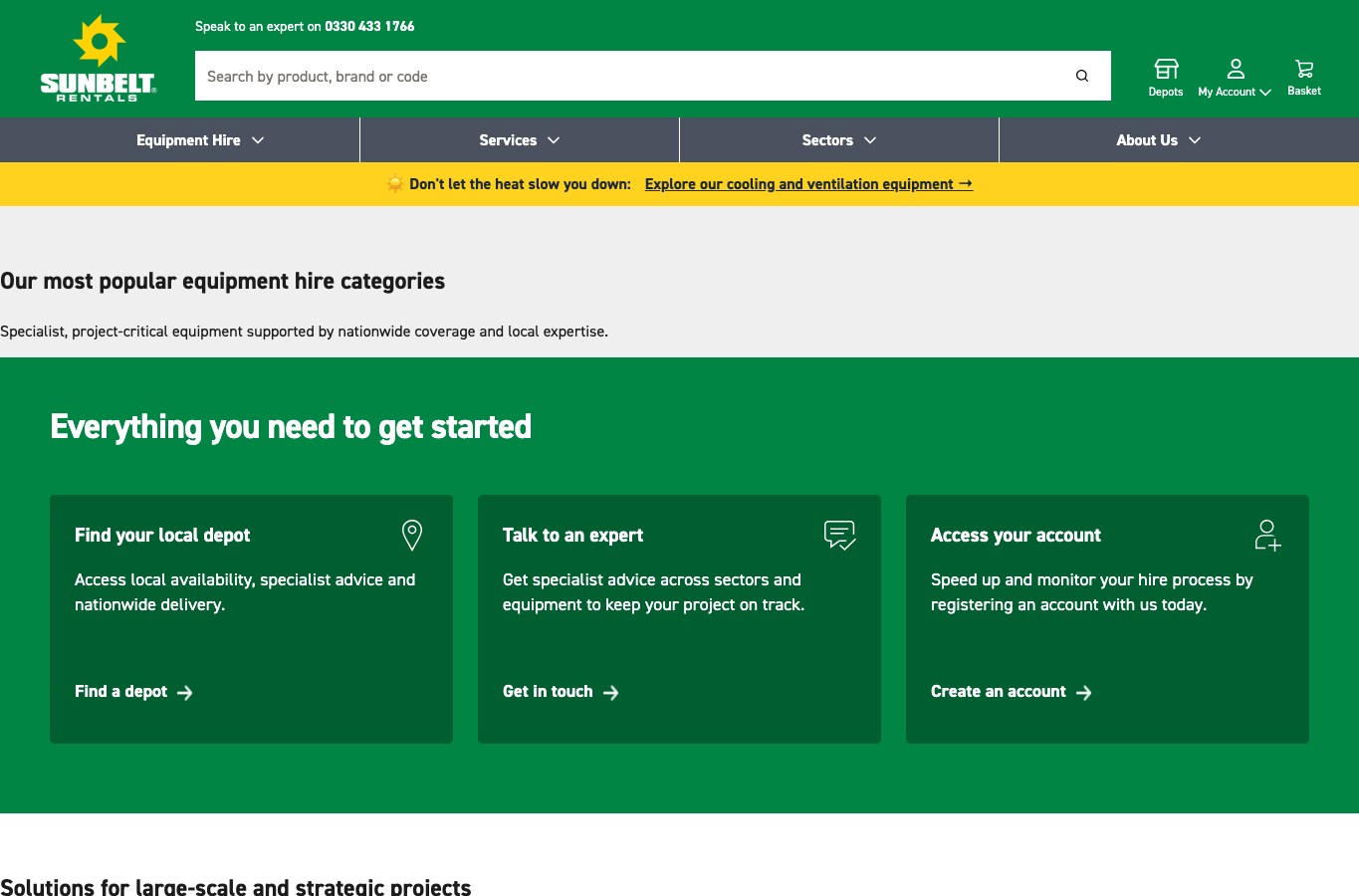Click the My Account person icon
Viewport: 1359px width, 896px height.
tap(1236, 68)
